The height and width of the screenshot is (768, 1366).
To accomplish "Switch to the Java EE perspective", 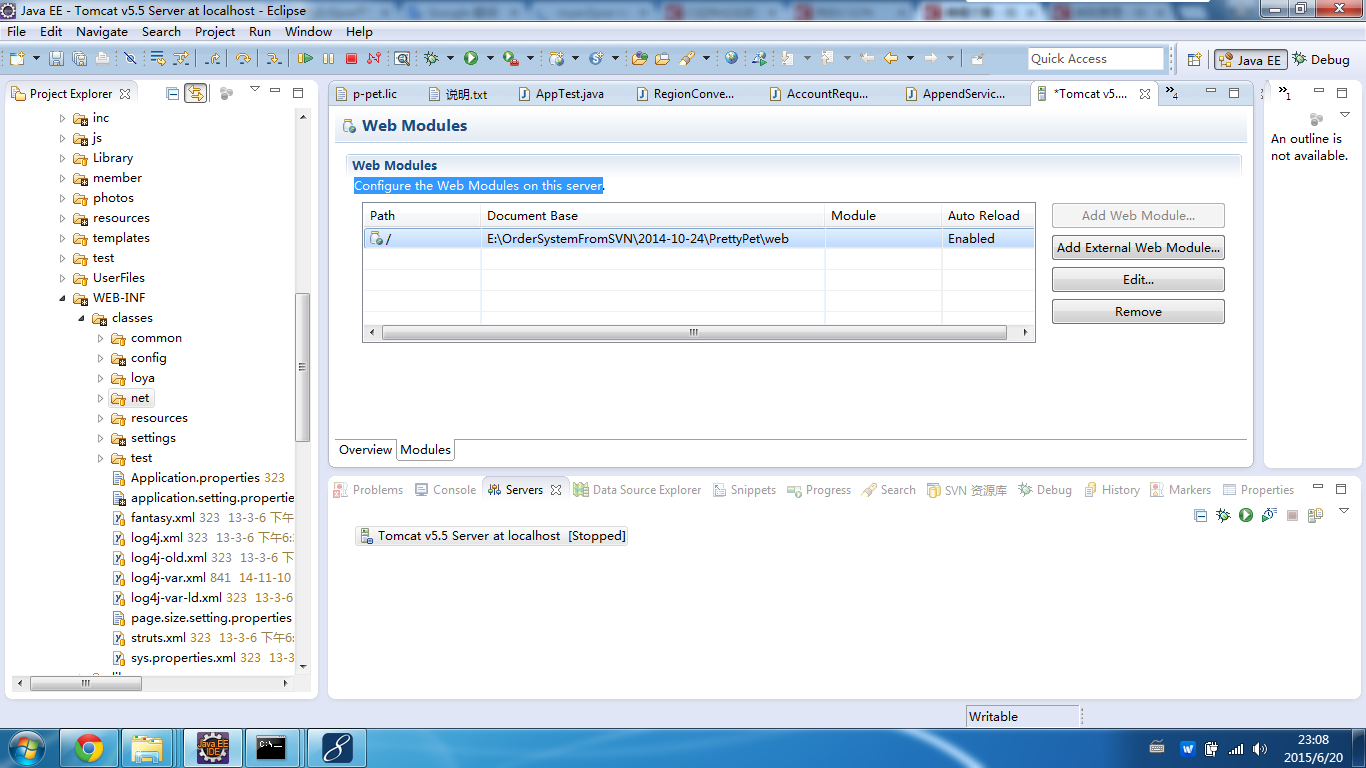I will [x=1249, y=60].
